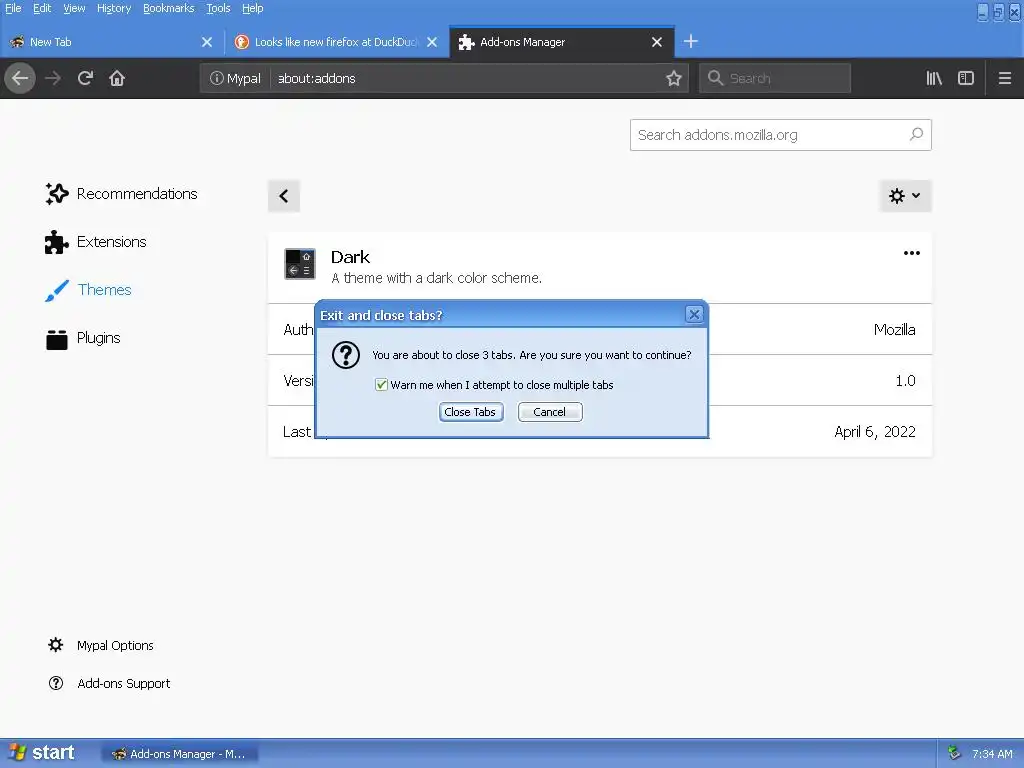1024x768 pixels.
Task: Open Plugins category
Action: (83, 338)
